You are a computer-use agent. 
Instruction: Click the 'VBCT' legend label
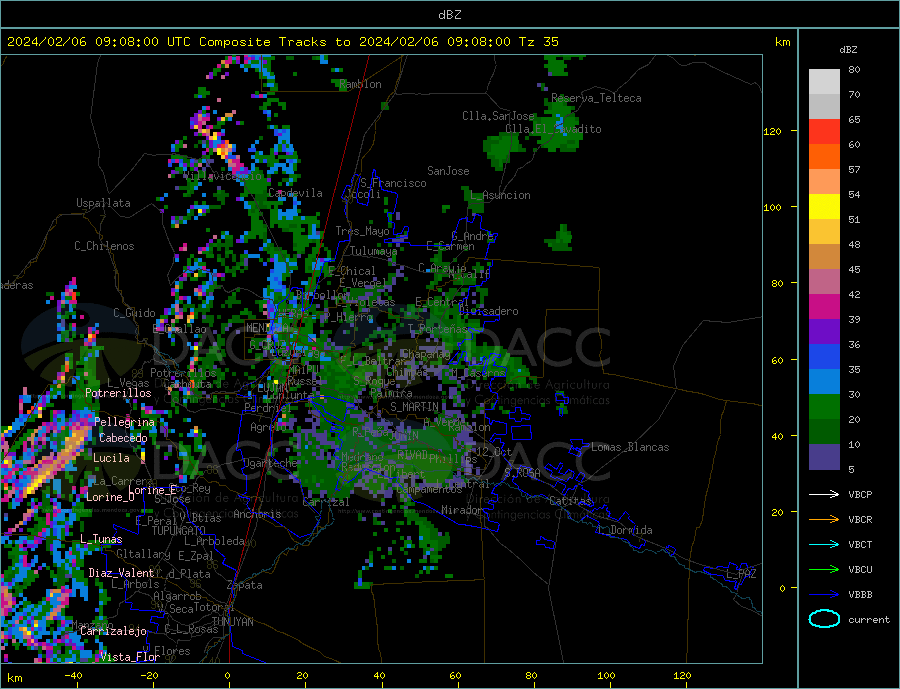(860, 544)
